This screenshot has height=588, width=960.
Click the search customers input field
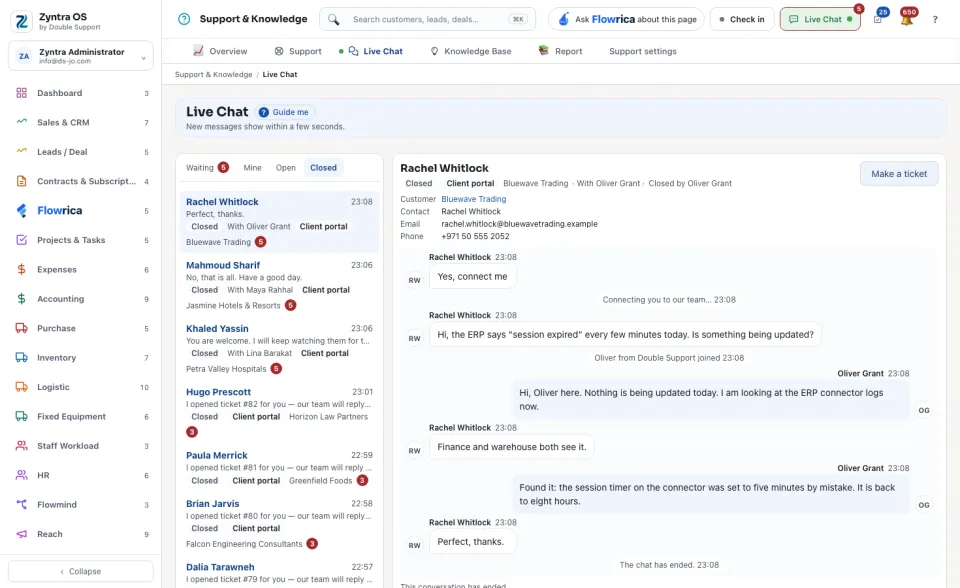(427, 19)
